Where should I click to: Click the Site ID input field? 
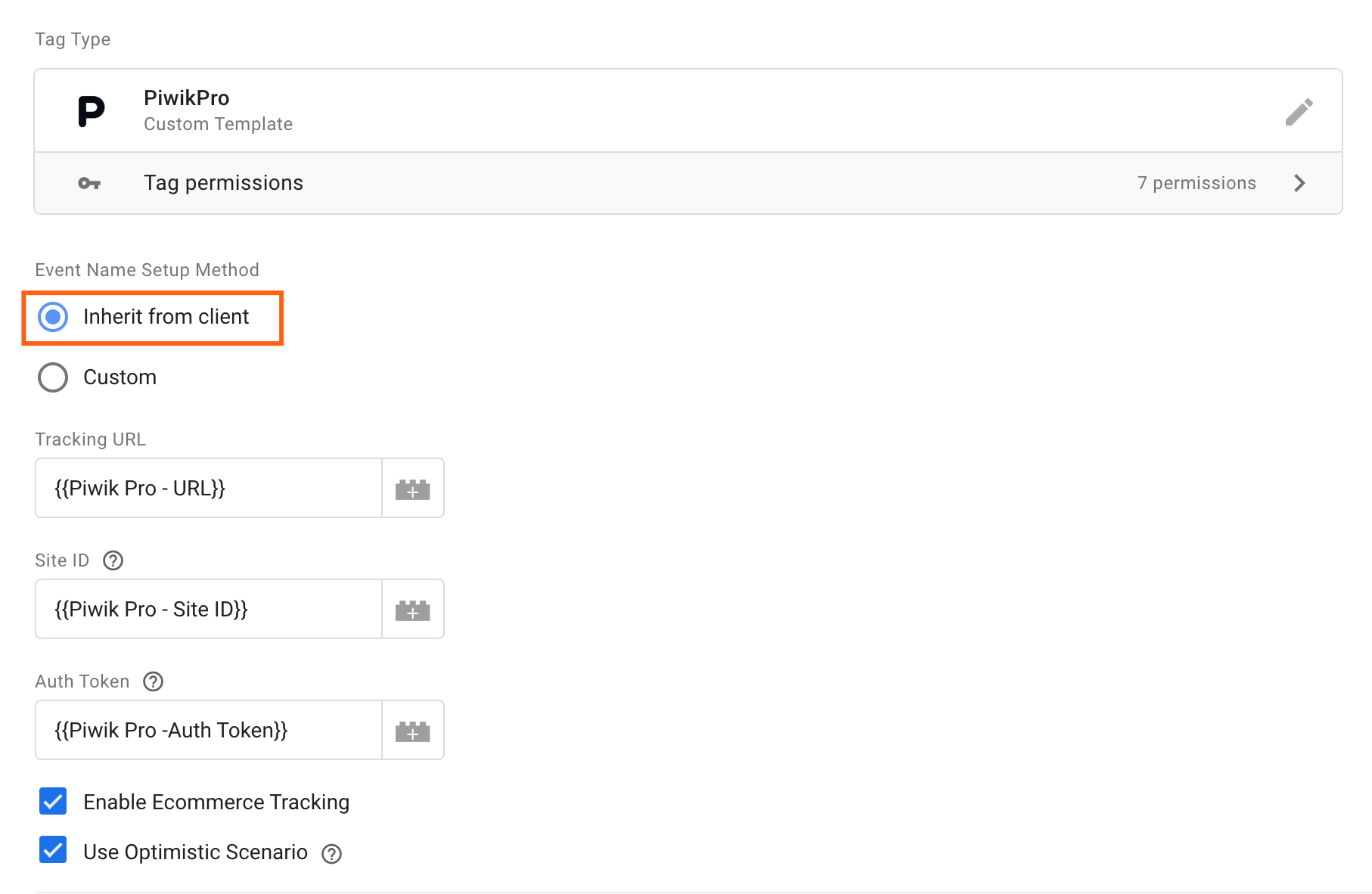(x=209, y=610)
